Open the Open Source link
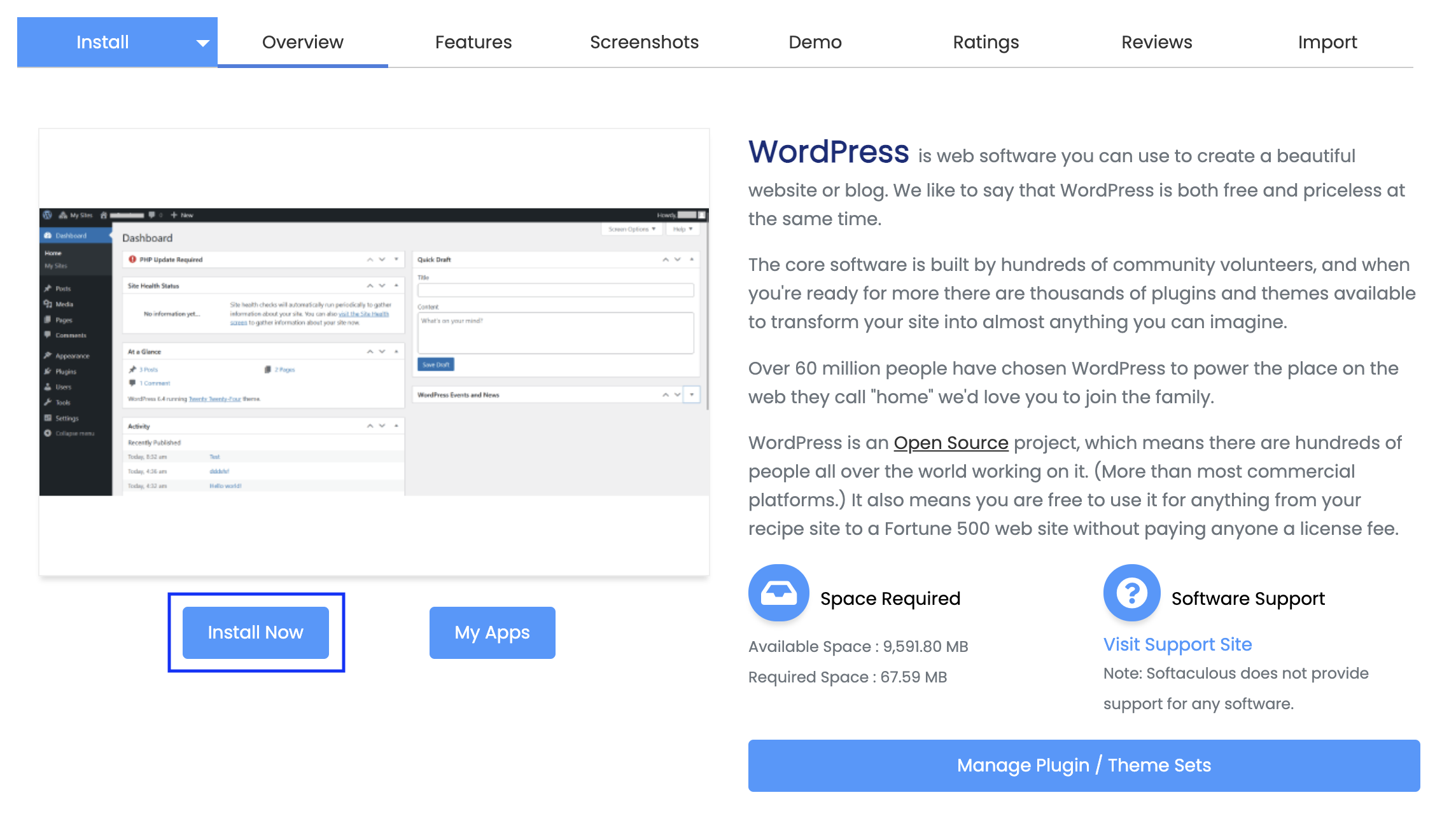The image size is (1456, 823). (x=951, y=443)
